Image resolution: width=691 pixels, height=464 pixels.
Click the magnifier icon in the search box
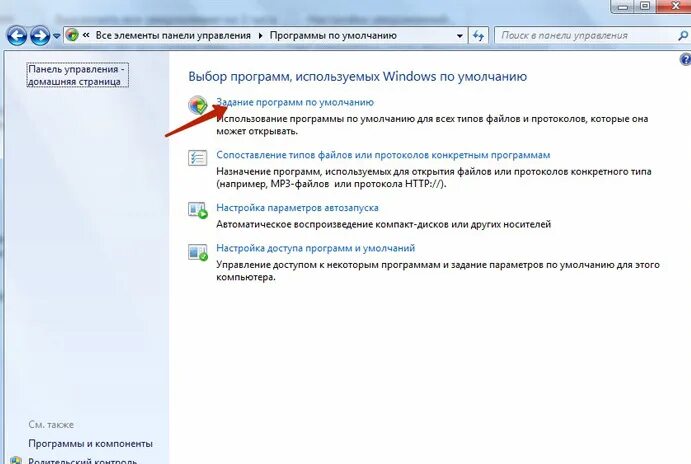(683, 36)
